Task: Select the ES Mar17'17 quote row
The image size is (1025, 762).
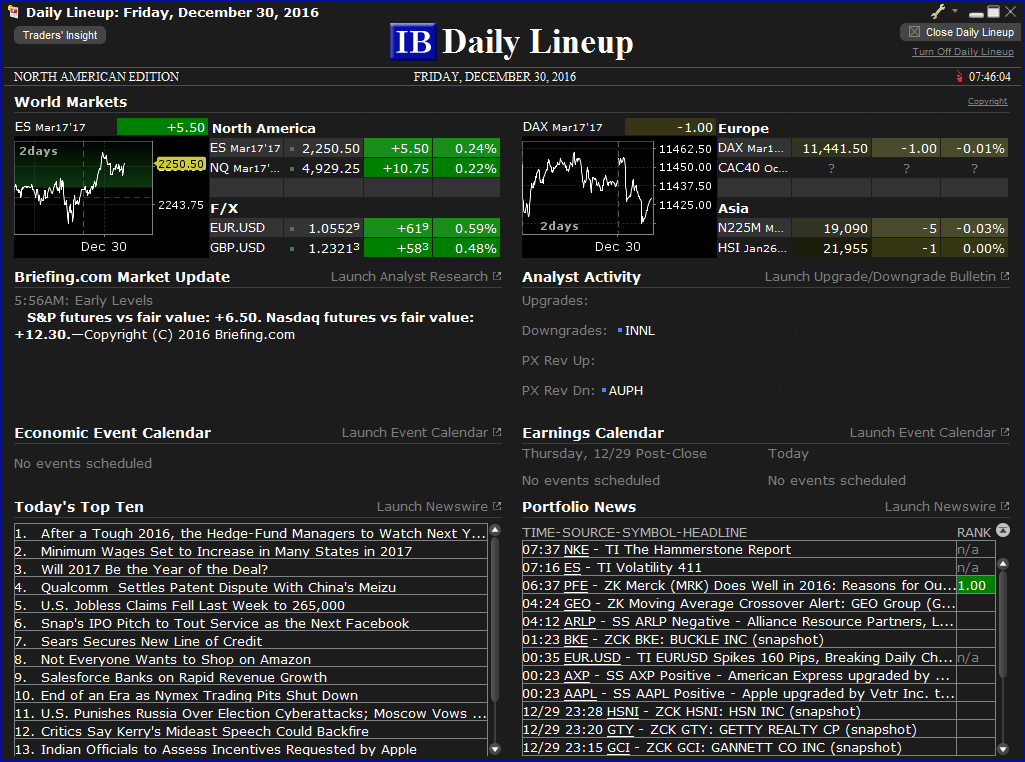Action: click(x=355, y=148)
